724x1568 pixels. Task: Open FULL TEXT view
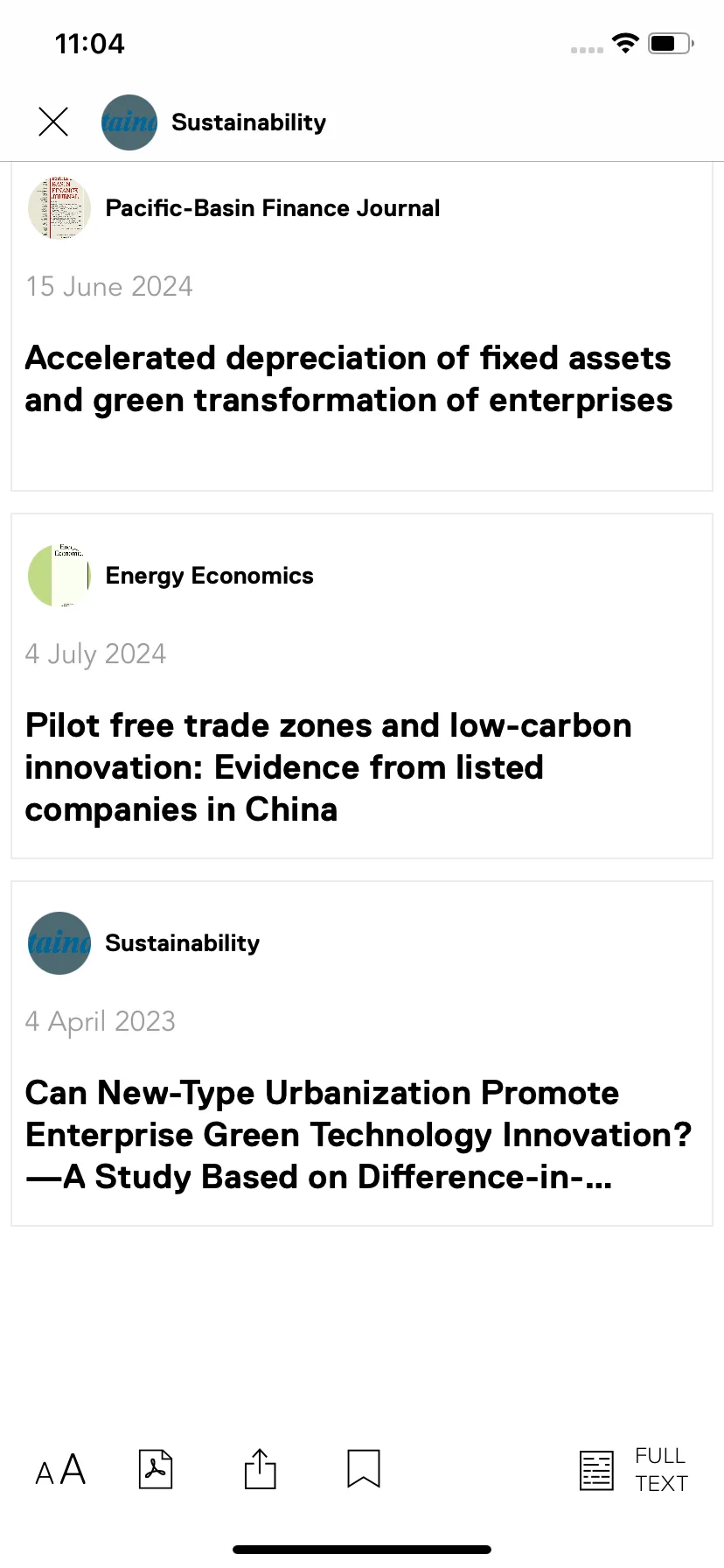(x=661, y=1470)
